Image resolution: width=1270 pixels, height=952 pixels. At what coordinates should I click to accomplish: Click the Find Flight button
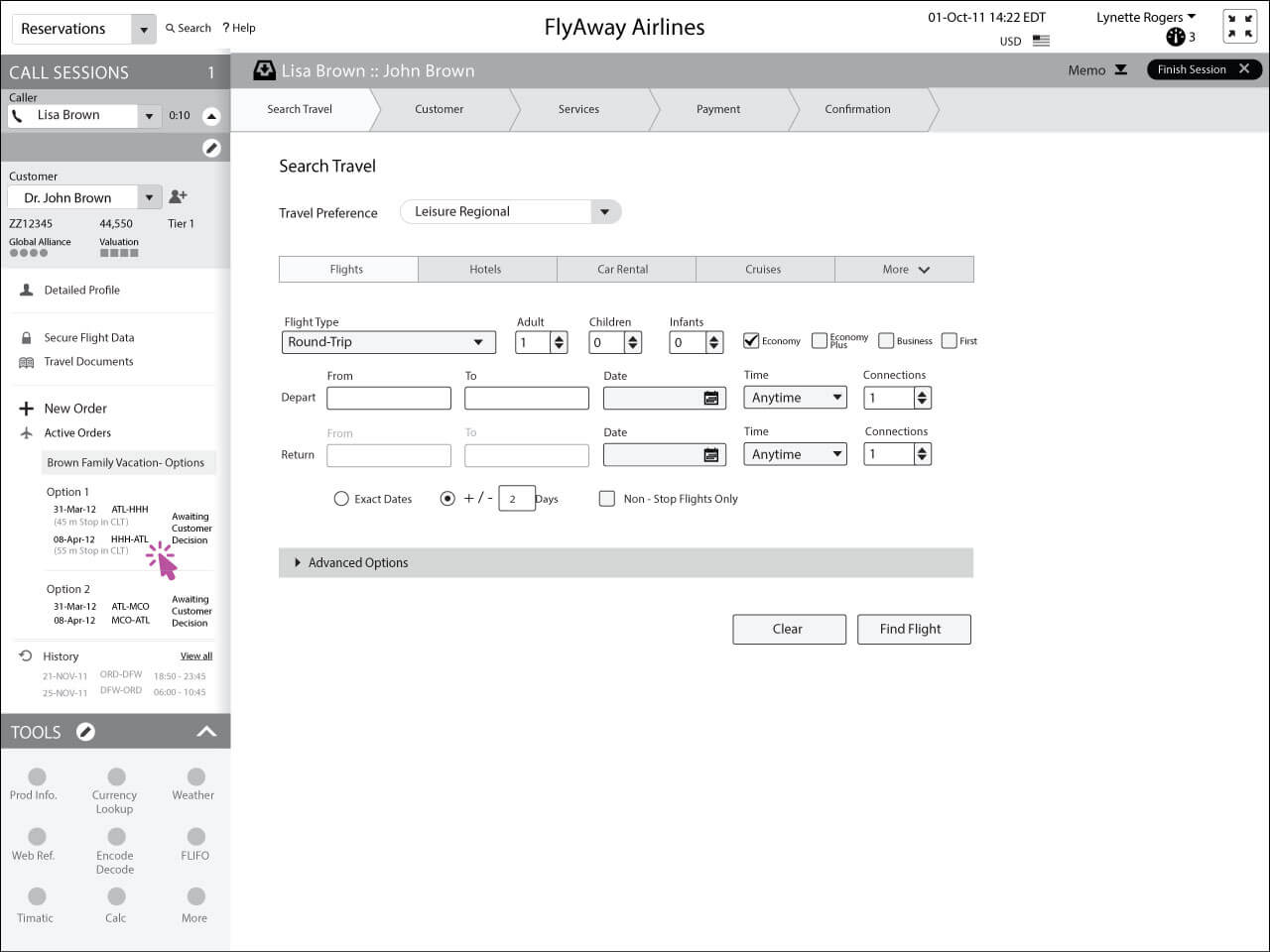pyautogui.click(x=913, y=630)
